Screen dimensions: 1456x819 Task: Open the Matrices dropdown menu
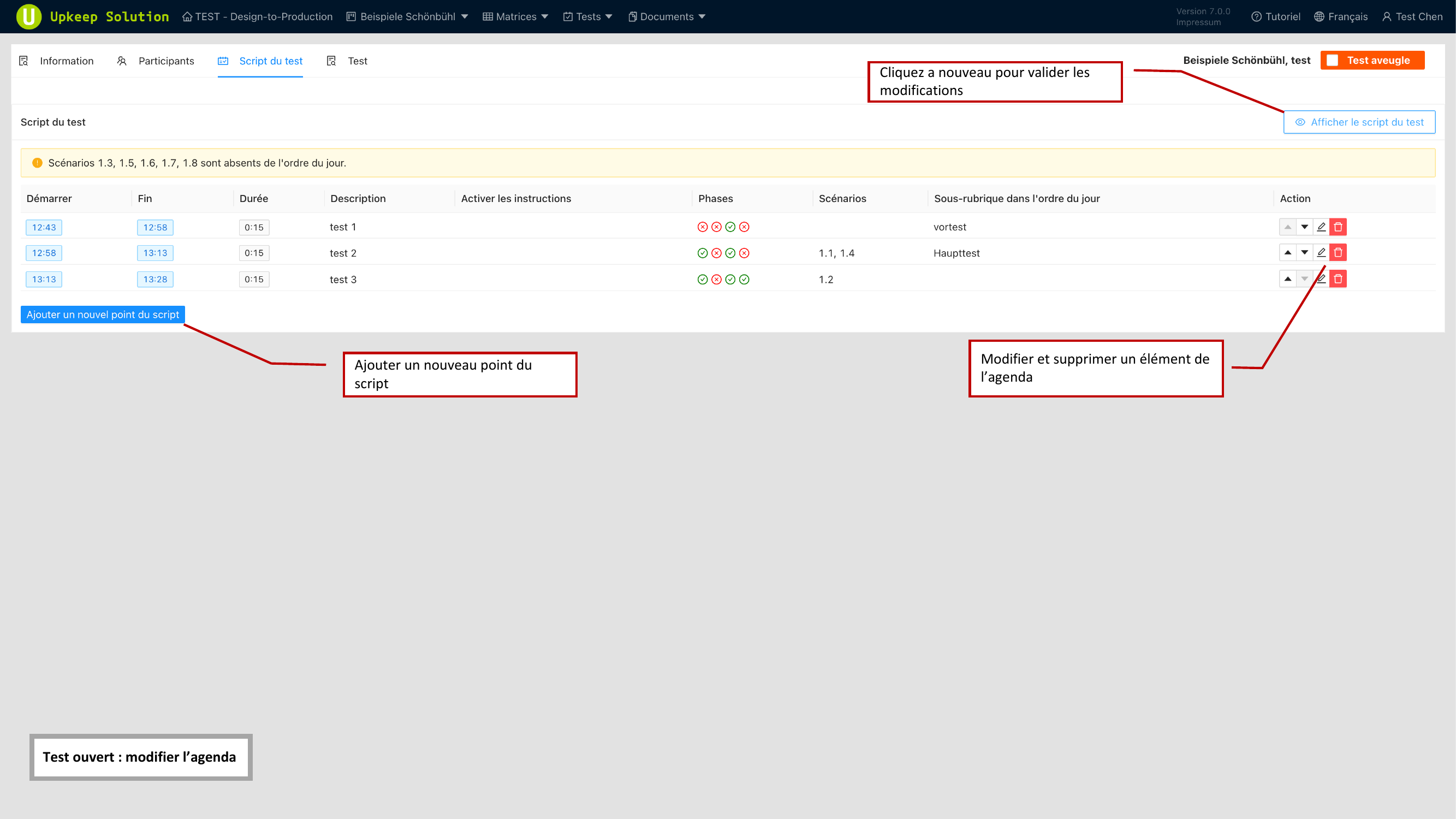point(515,16)
